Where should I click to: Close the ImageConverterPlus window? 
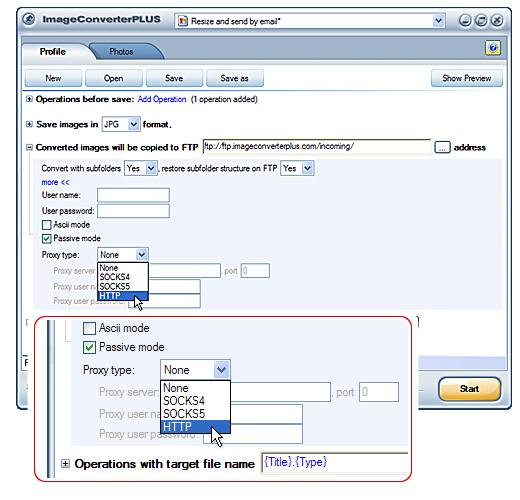tap(497, 20)
